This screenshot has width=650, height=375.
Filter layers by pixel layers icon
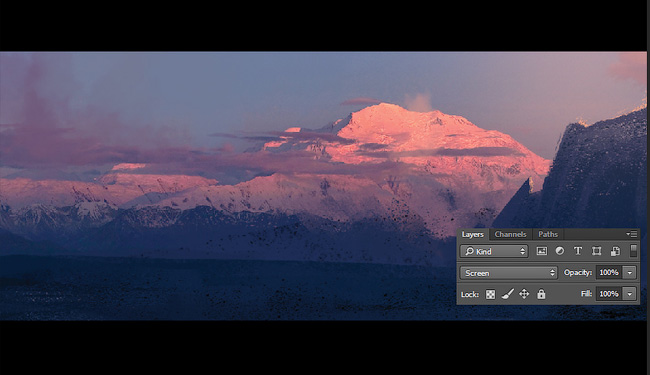[x=541, y=251]
